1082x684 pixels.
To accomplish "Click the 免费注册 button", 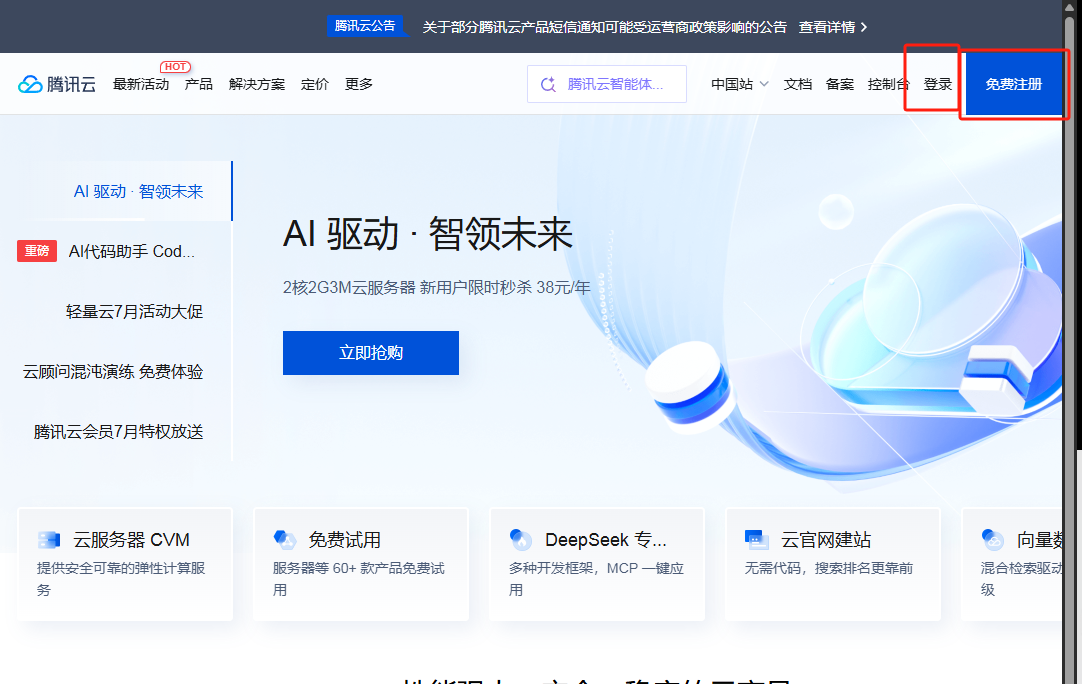I will [x=1013, y=84].
